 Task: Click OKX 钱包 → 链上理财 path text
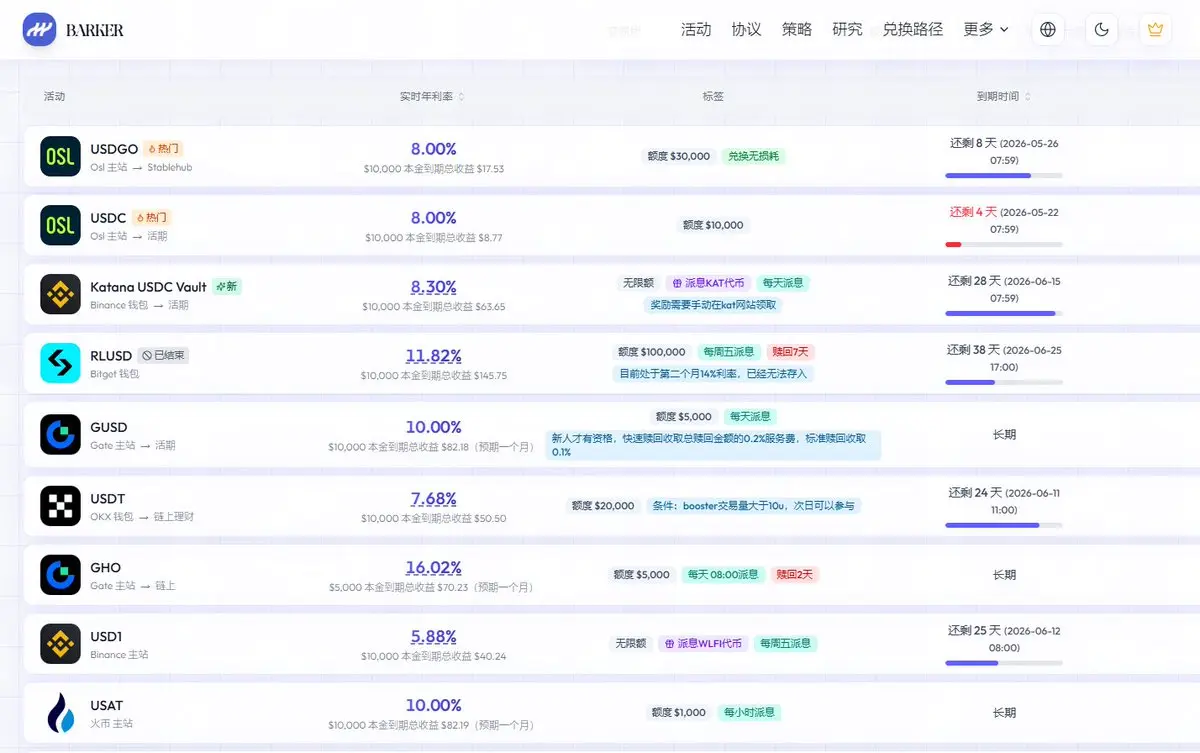(142, 517)
